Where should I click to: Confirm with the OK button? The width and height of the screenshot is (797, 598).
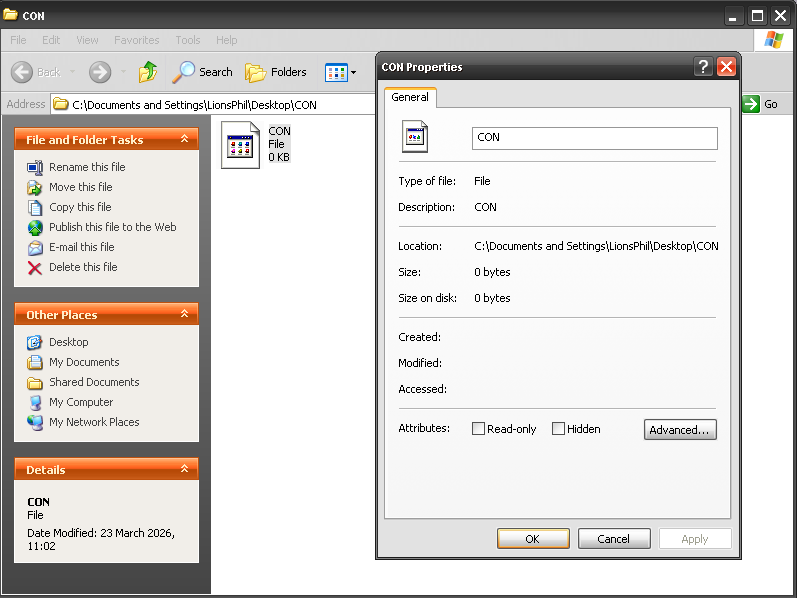pyautogui.click(x=533, y=539)
